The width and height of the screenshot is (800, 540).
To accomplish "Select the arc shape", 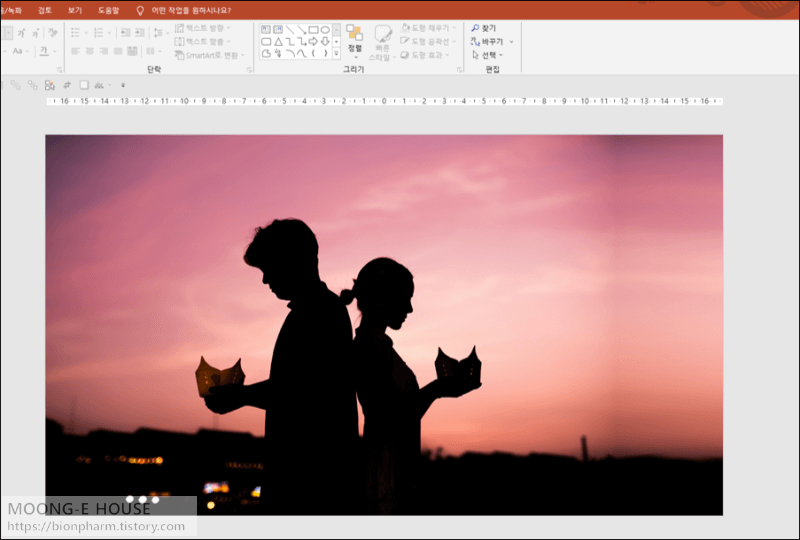I will click(x=290, y=53).
